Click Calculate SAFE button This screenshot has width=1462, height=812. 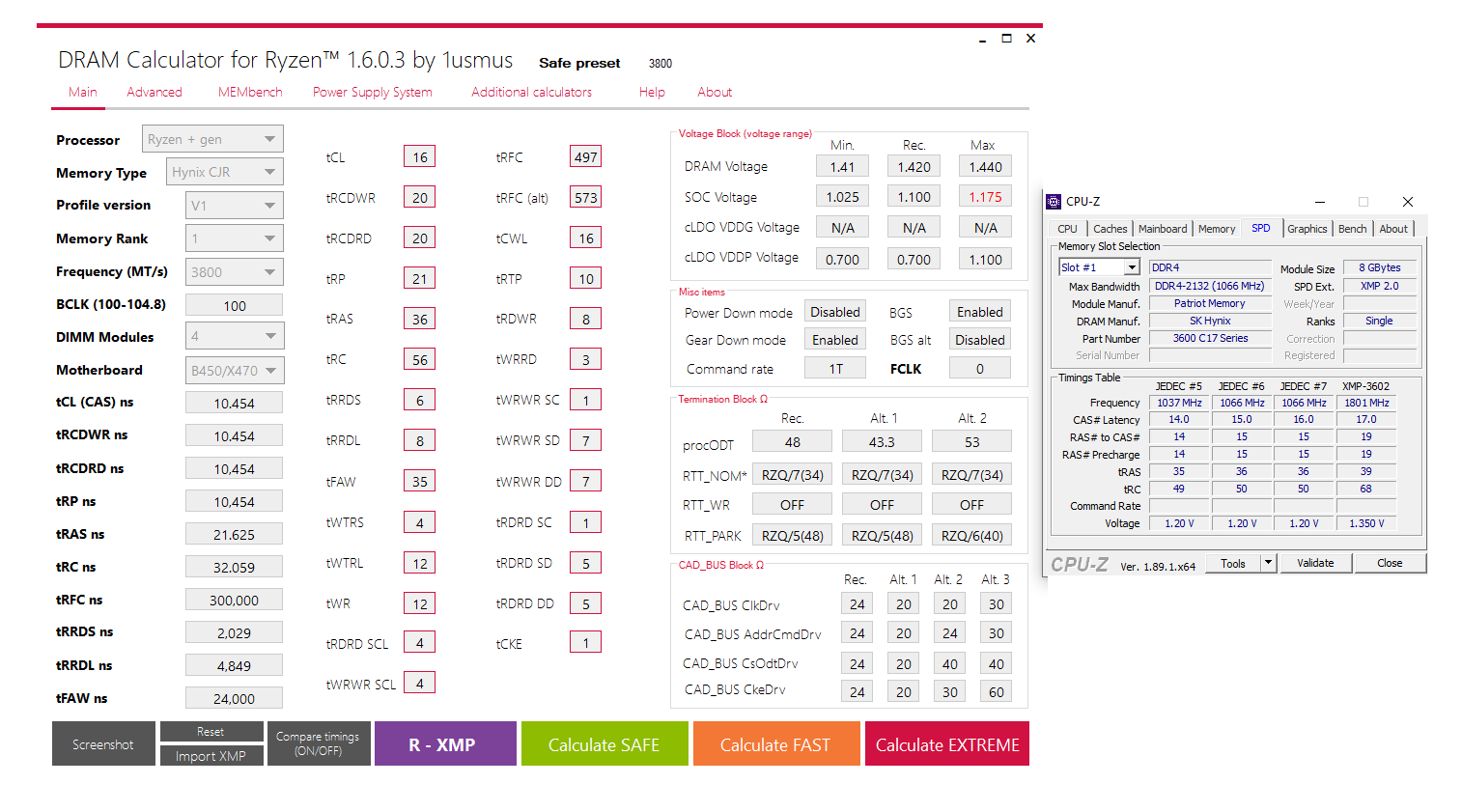[x=604, y=743]
